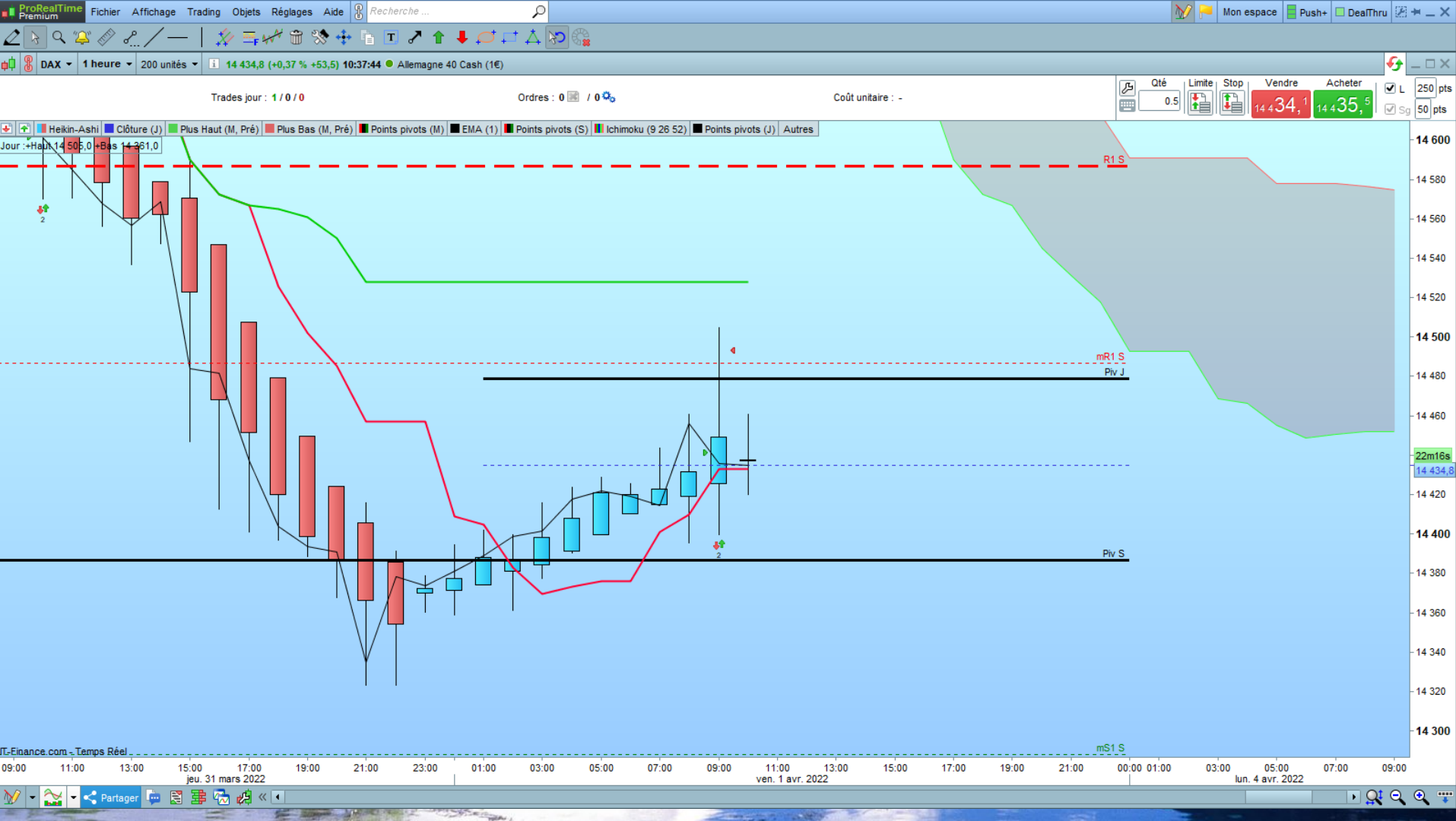Toggle the Ichimoku (9 26 52) indicator label
Viewport: 1456px width, 821px height.
640,129
